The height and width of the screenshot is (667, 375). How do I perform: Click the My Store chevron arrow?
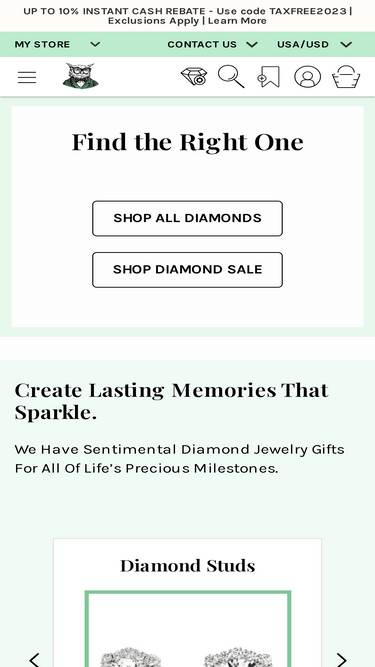[95, 44]
